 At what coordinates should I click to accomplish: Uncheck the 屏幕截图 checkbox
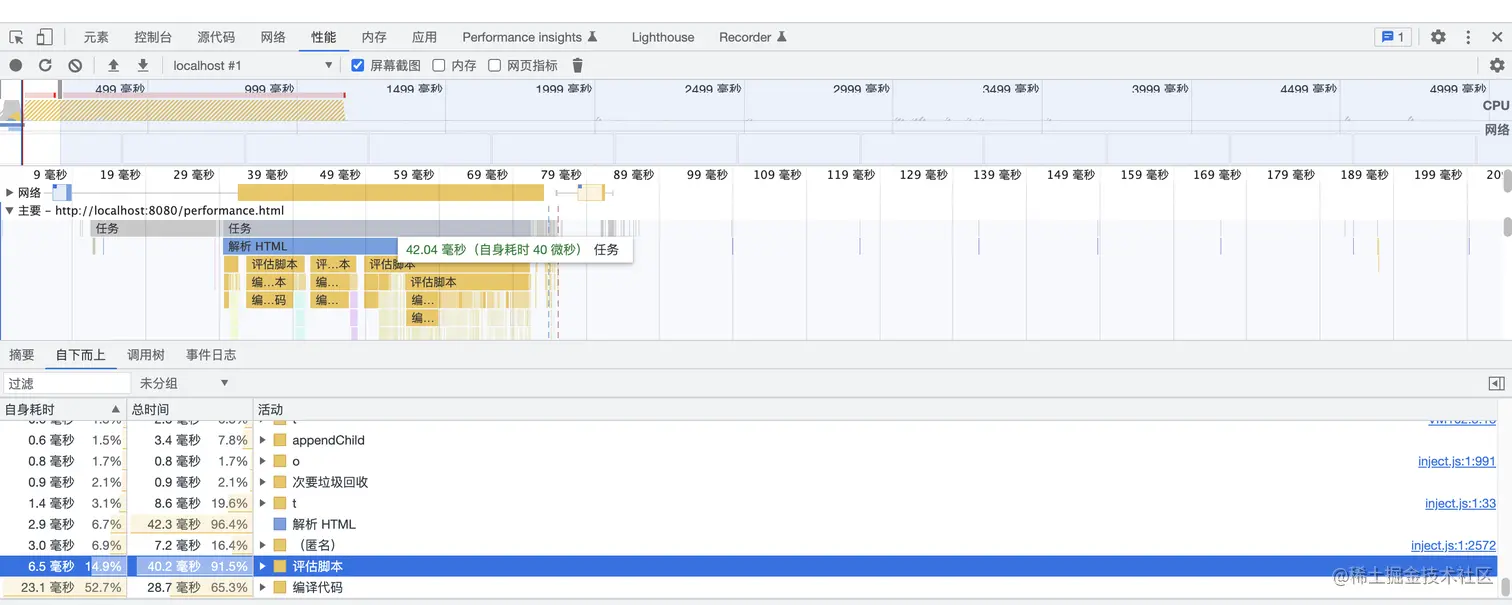(358, 65)
